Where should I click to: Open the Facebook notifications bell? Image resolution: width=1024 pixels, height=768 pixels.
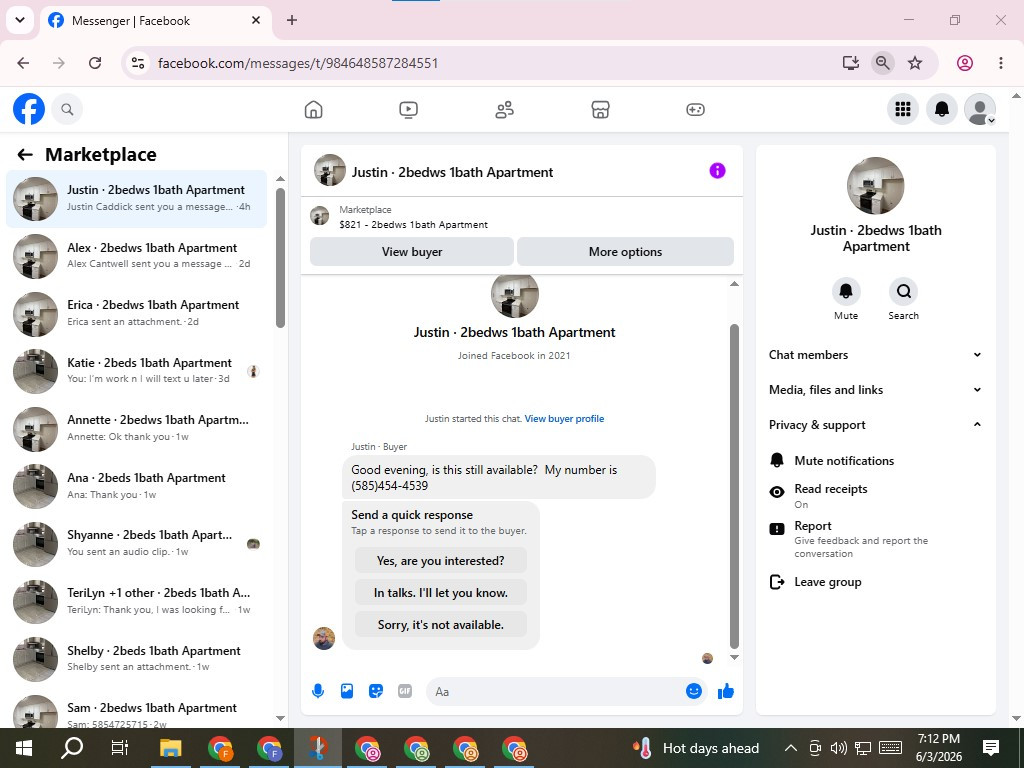pyautogui.click(x=942, y=109)
